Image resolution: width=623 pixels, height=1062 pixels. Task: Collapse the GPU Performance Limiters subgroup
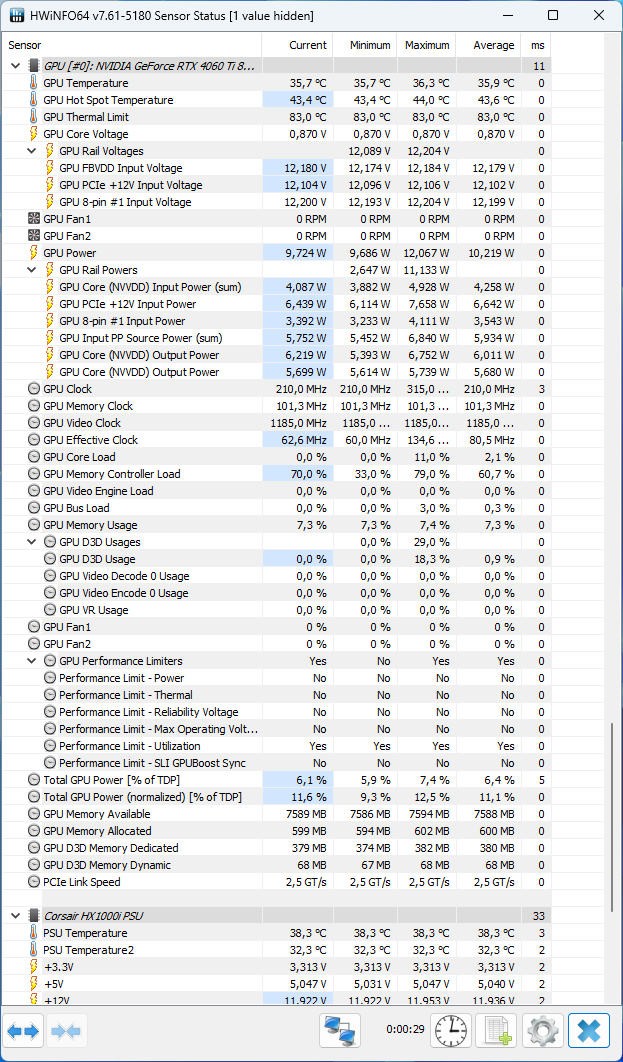(31, 661)
